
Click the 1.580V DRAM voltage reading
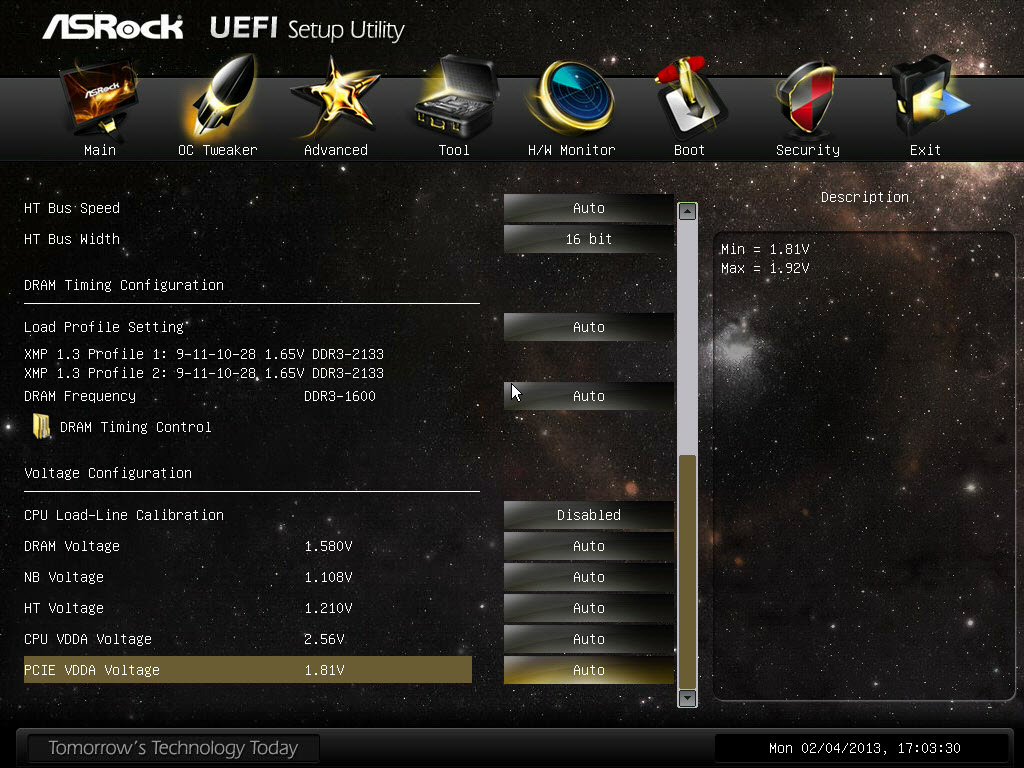click(328, 546)
